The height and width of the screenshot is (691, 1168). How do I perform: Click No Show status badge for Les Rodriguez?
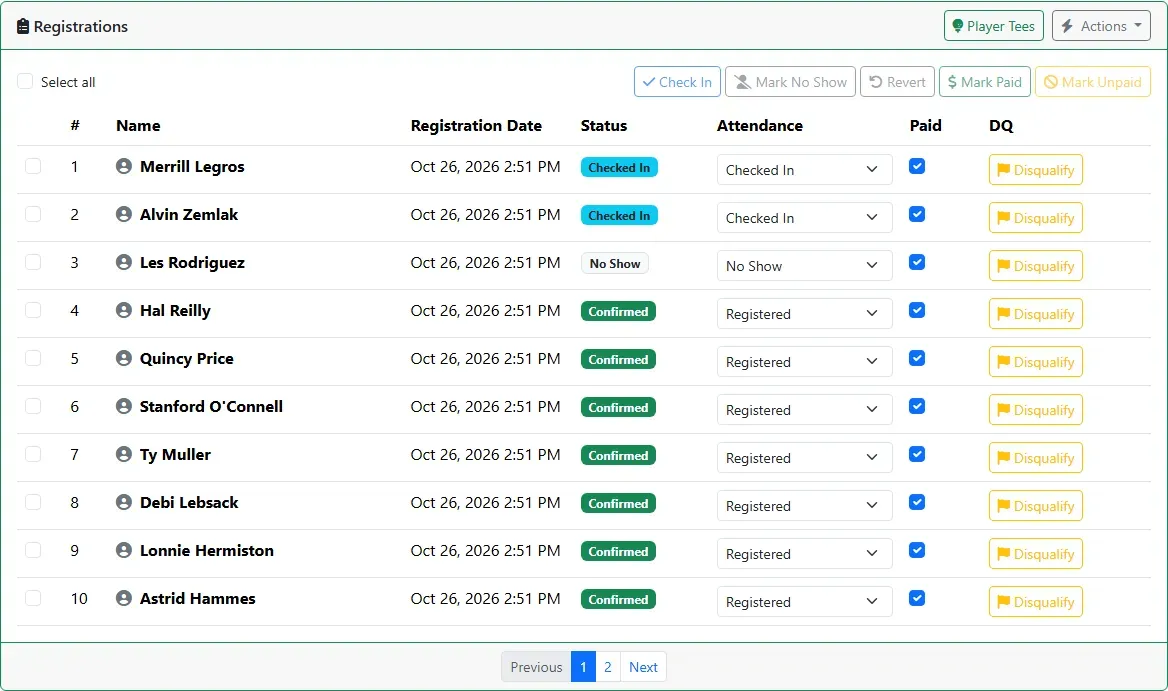tap(615, 264)
